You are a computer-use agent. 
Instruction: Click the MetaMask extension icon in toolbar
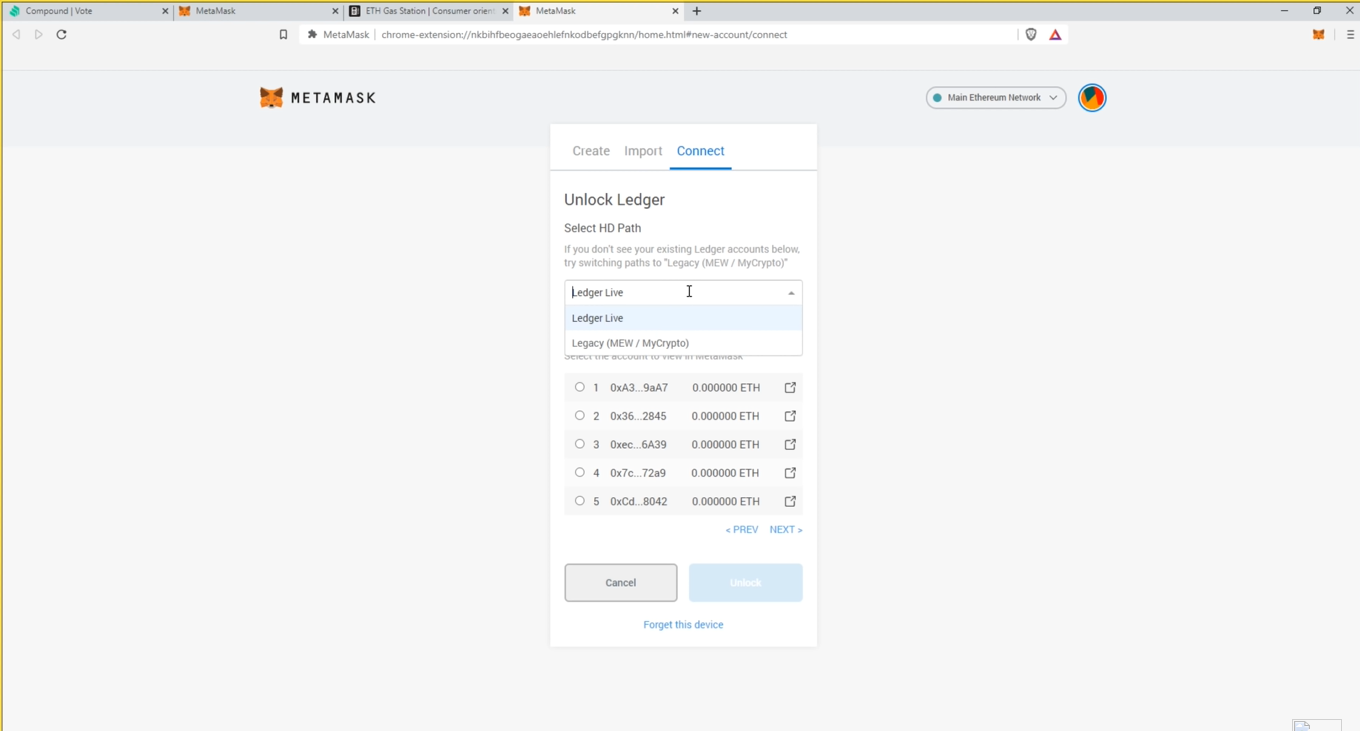point(1318,34)
